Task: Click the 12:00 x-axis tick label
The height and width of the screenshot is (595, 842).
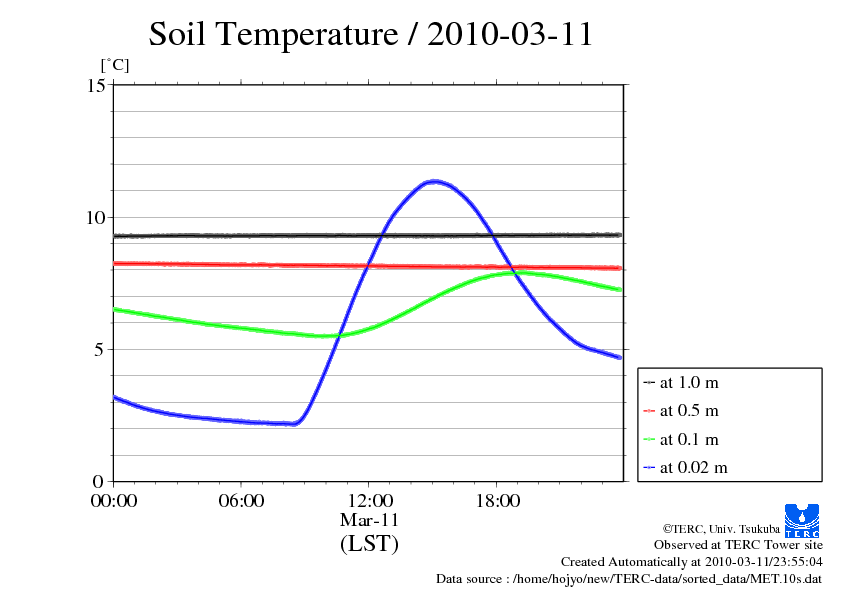Action: [x=369, y=501]
